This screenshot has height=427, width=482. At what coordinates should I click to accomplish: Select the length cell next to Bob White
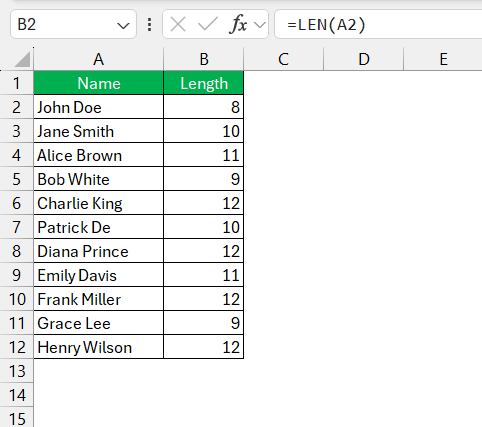coord(204,179)
